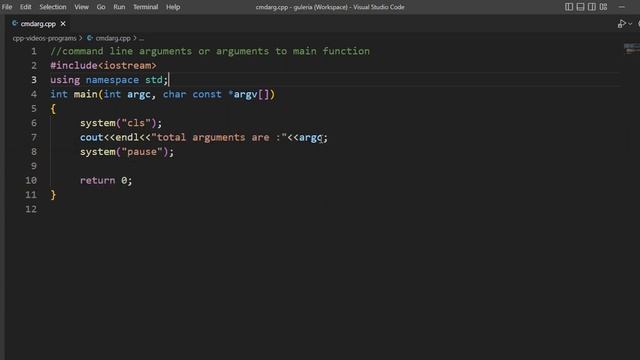Click the Debug/Run C++ file icon
The height and width of the screenshot is (360, 640).
[x=621, y=24]
